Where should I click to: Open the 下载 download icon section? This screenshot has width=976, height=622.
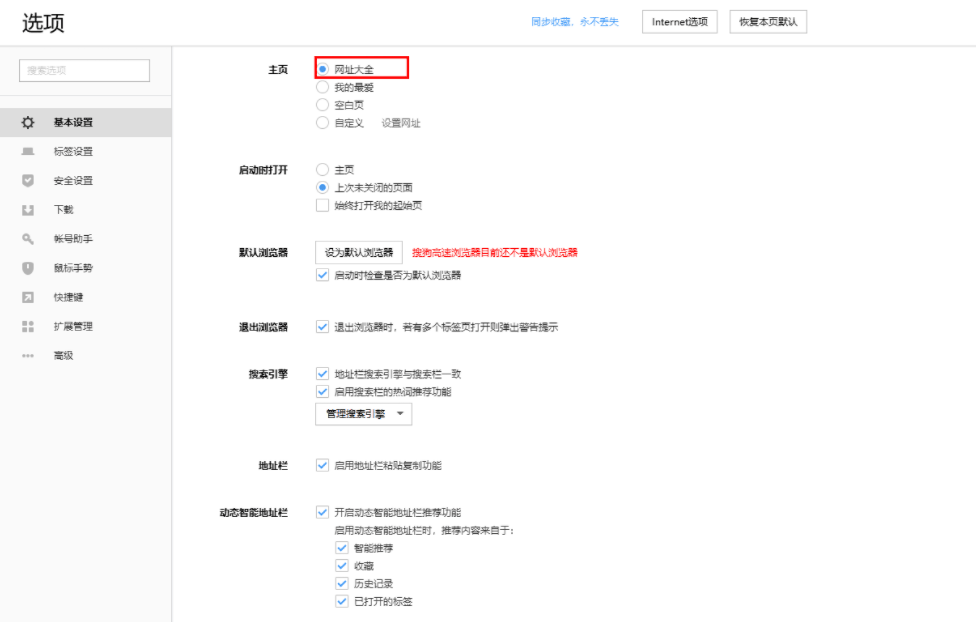pos(27,210)
